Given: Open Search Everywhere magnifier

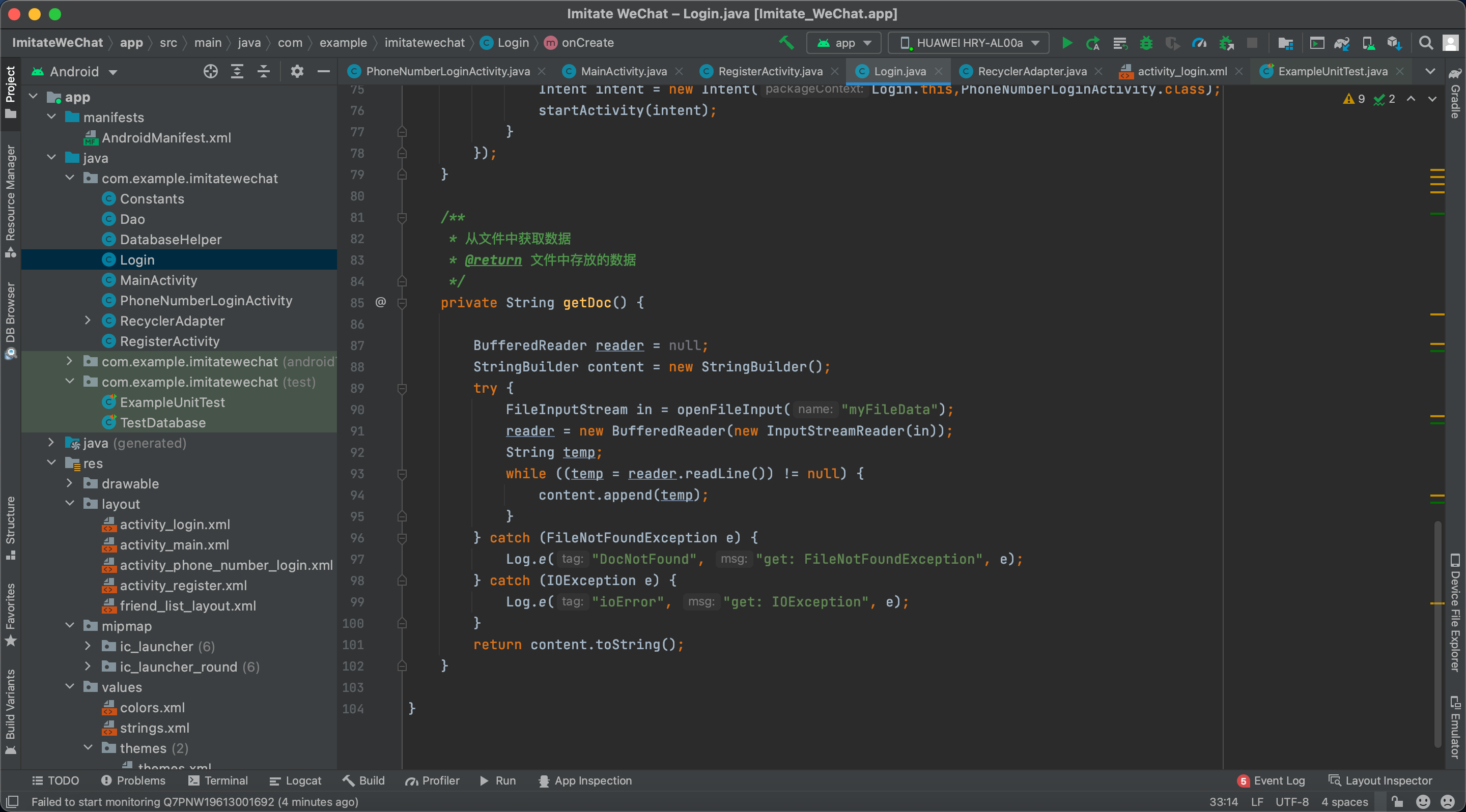Looking at the screenshot, I should (1426, 43).
